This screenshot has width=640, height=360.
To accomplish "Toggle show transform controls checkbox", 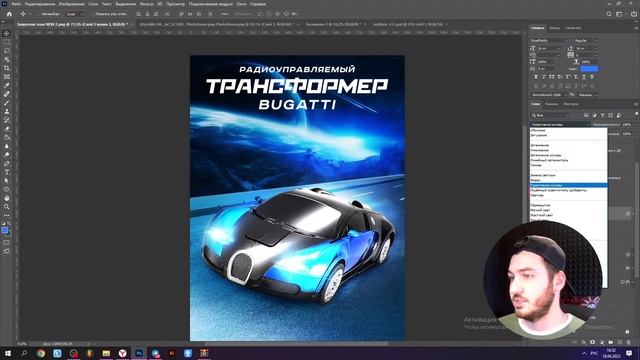I will pos(92,14).
